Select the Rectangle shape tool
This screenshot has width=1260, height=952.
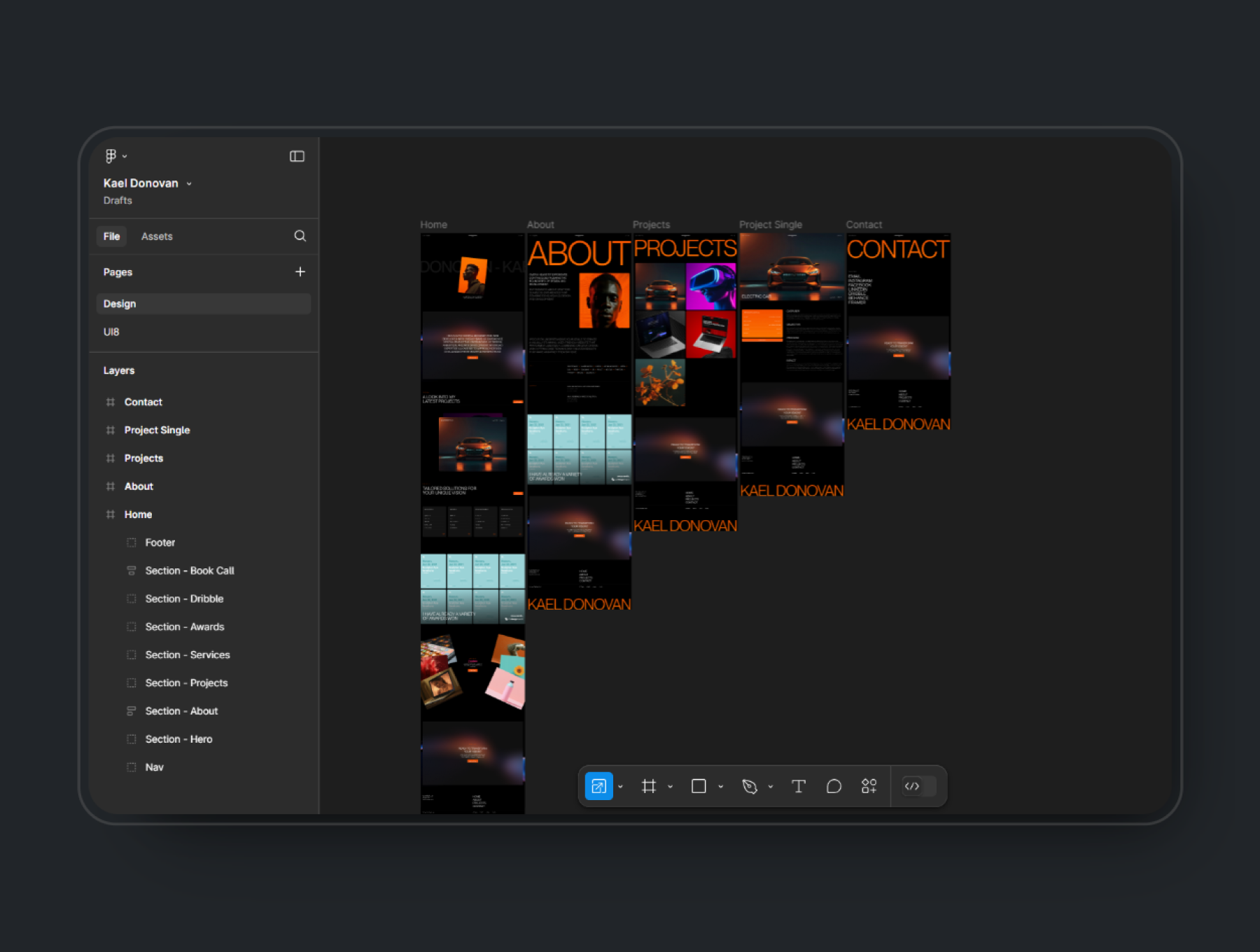pyautogui.click(x=699, y=786)
